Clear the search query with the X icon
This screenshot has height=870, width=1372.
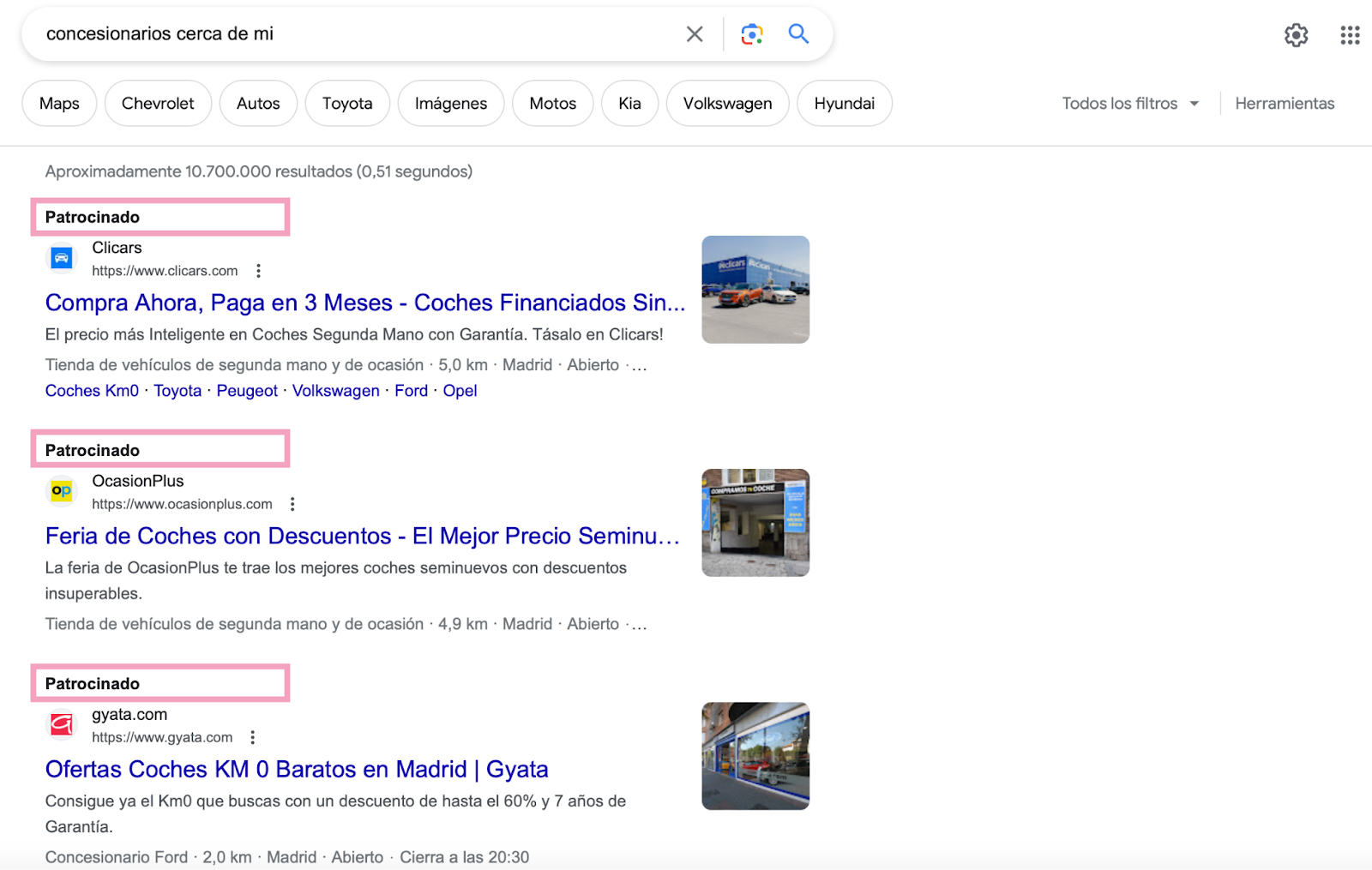[x=694, y=33]
